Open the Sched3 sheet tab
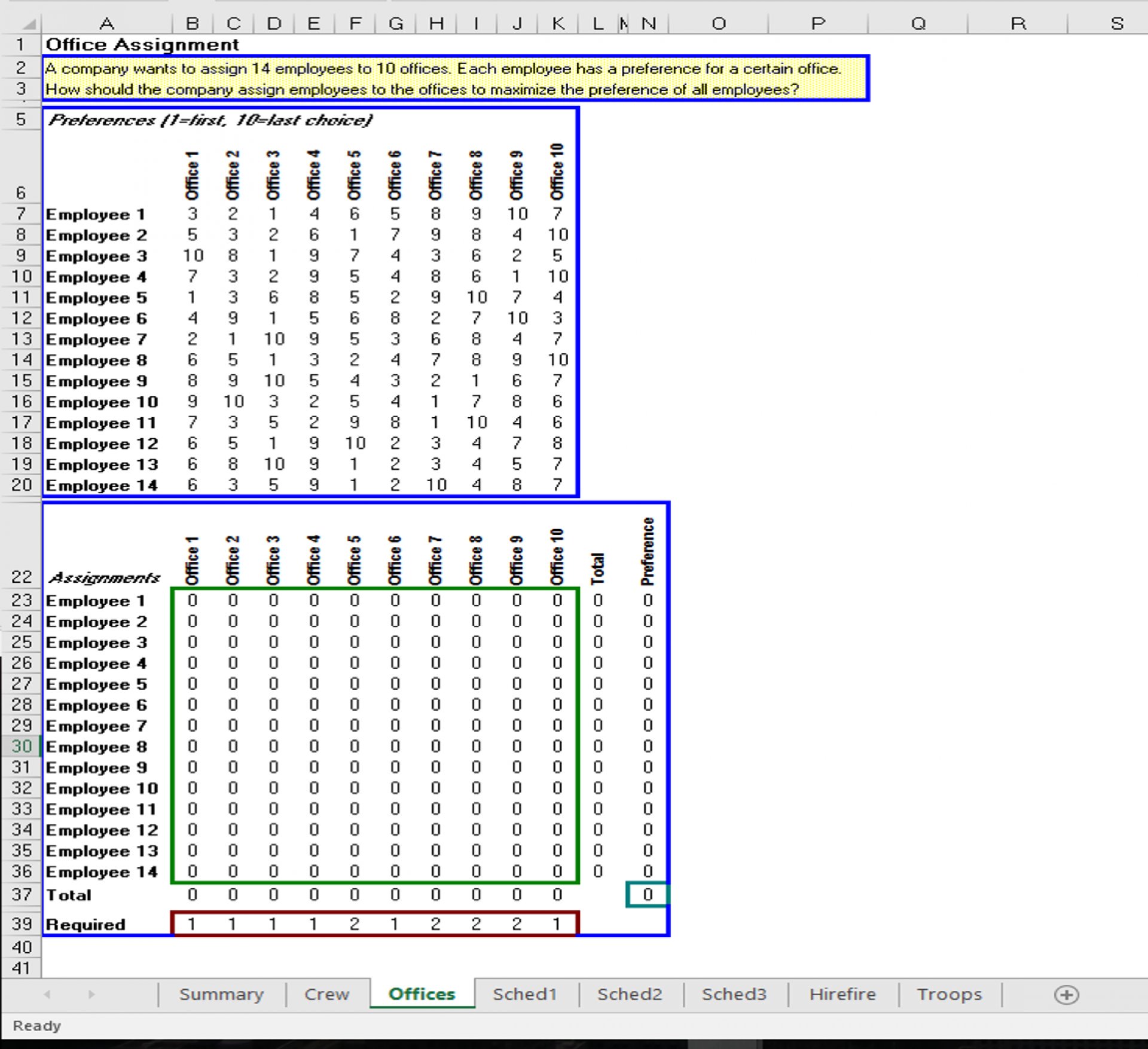The height and width of the screenshot is (1049, 1148). tap(734, 995)
